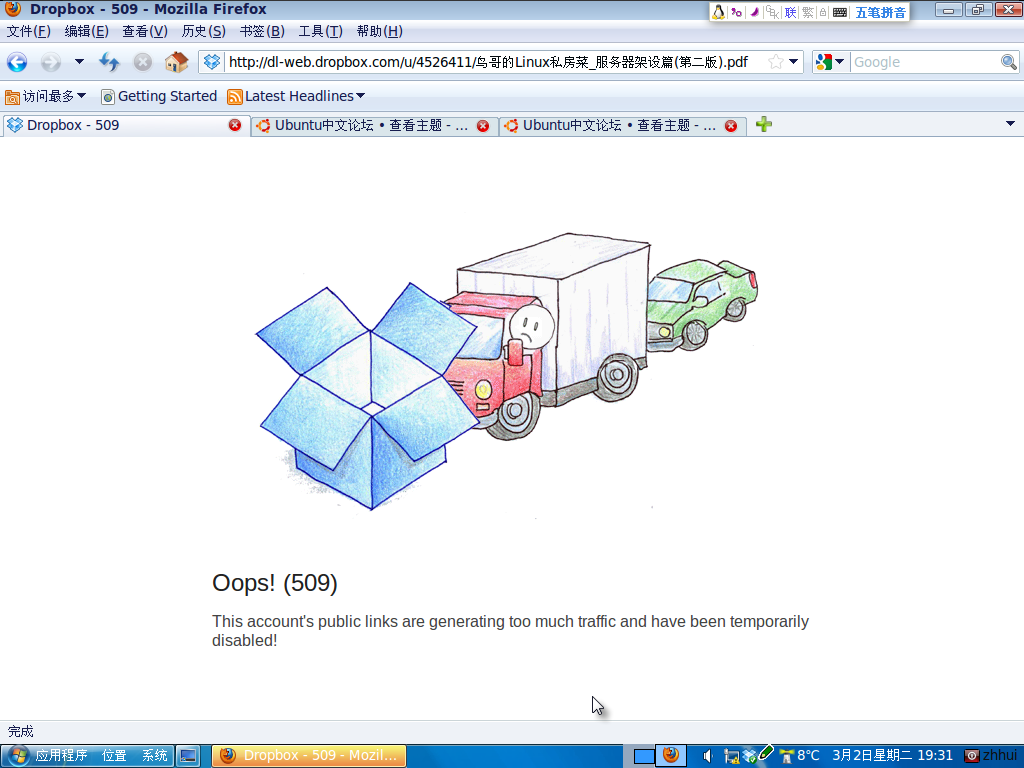The height and width of the screenshot is (768, 1024).
Task: Click the Google search input box
Action: click(x=926, y=62)
